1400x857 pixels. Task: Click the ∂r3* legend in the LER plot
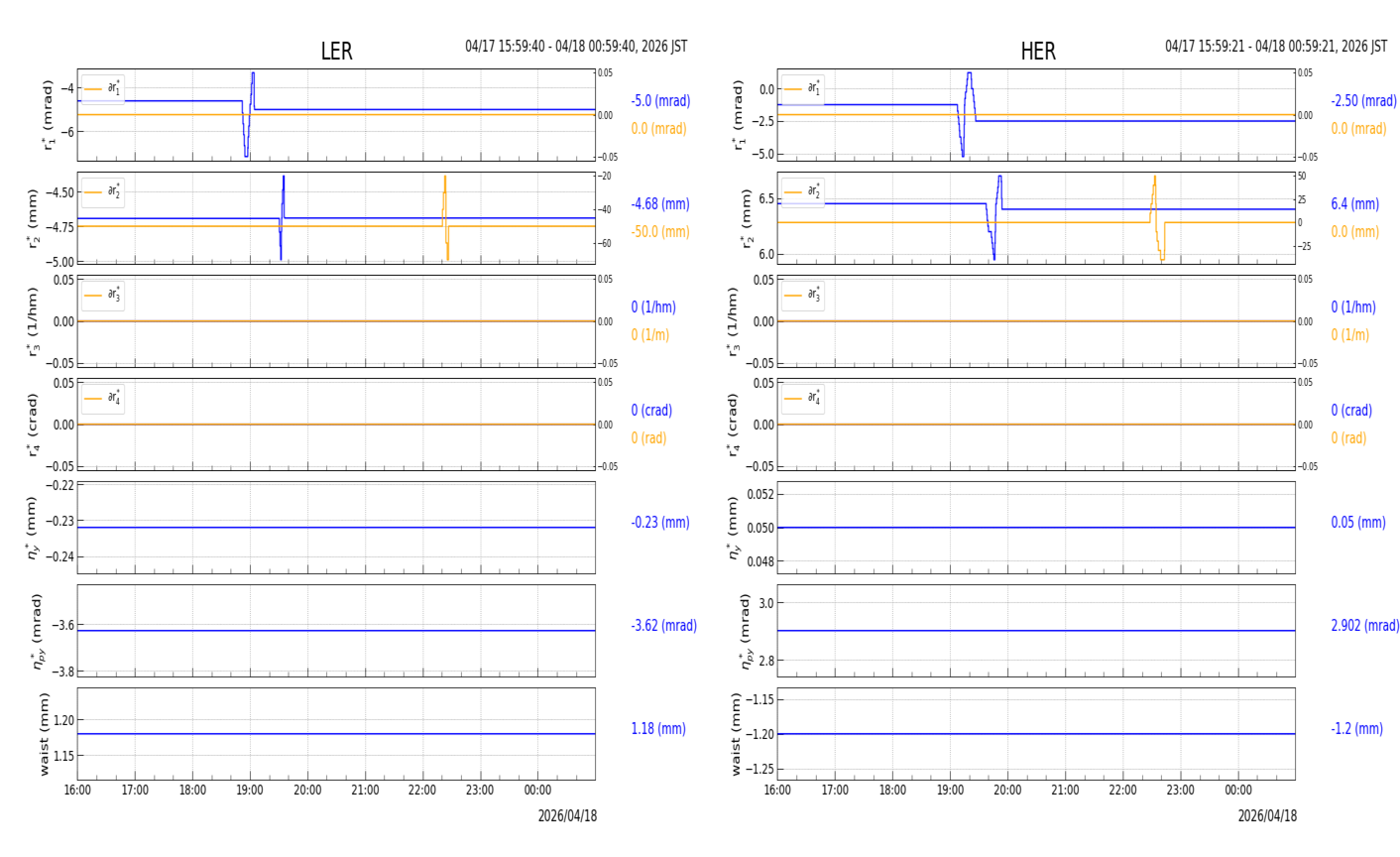tap(103, 295)
